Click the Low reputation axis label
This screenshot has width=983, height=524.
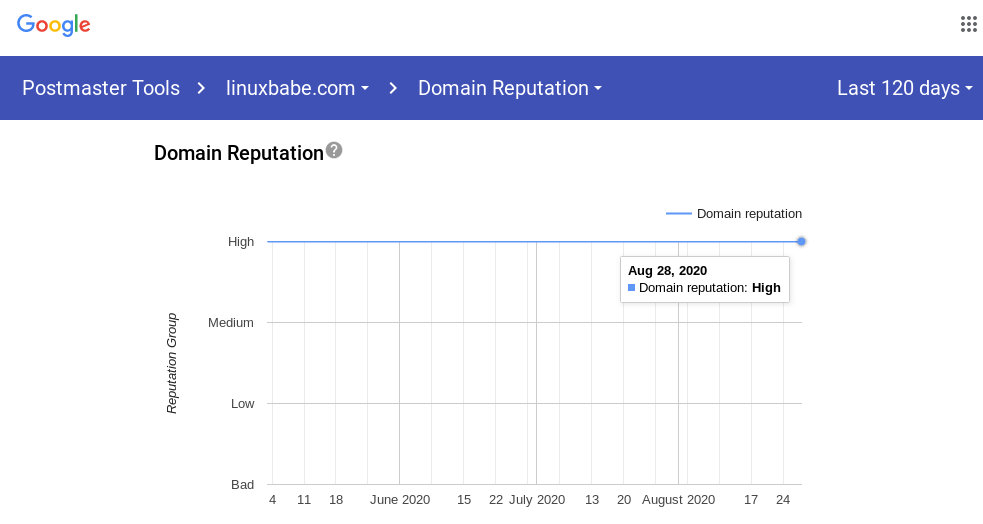tap(243, 403)
